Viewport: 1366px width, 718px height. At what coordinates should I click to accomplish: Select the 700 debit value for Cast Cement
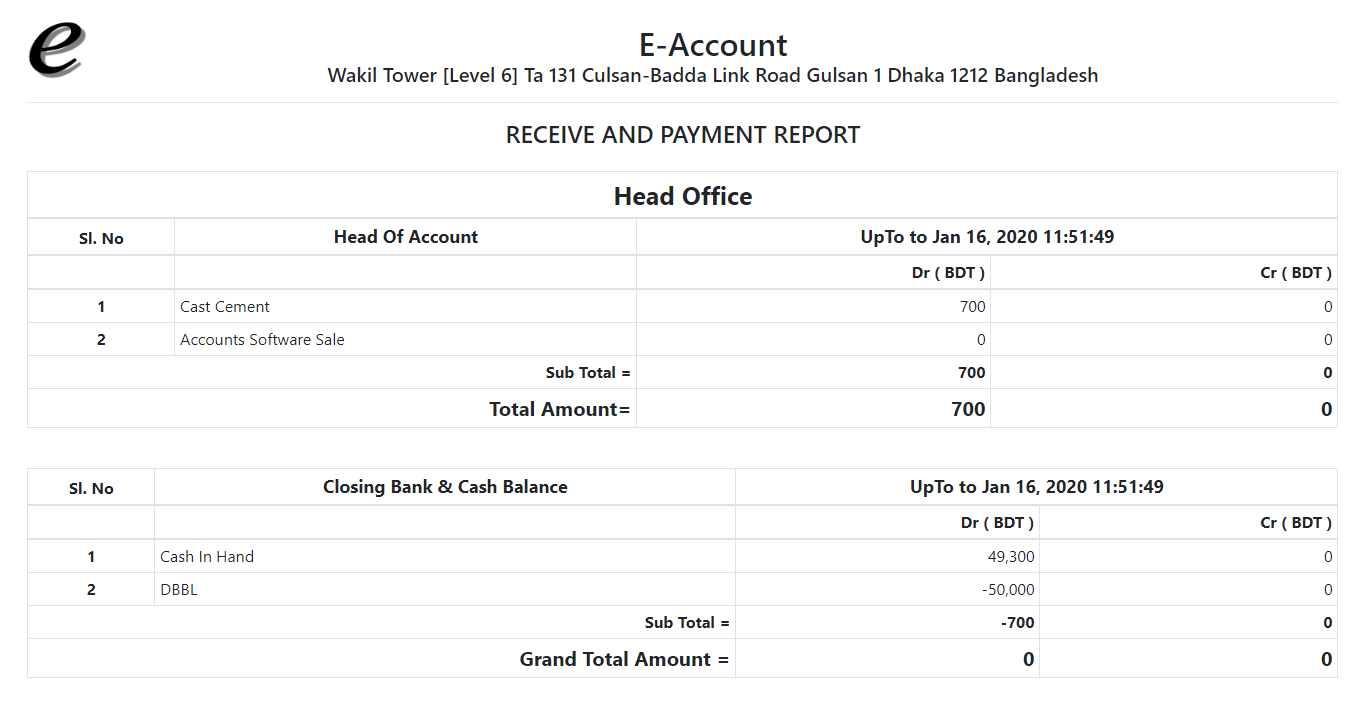tap(973, 306)
